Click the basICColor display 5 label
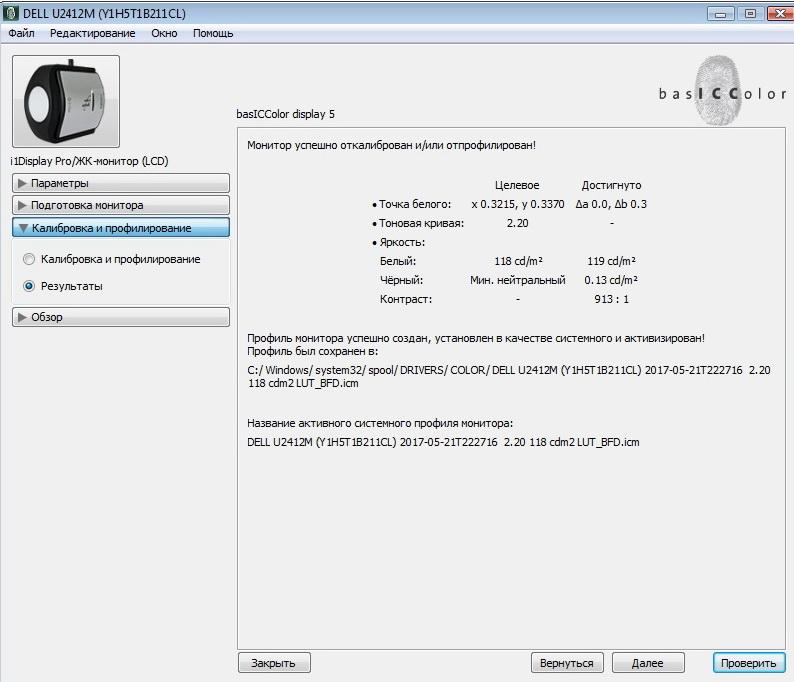 (286, 114)
